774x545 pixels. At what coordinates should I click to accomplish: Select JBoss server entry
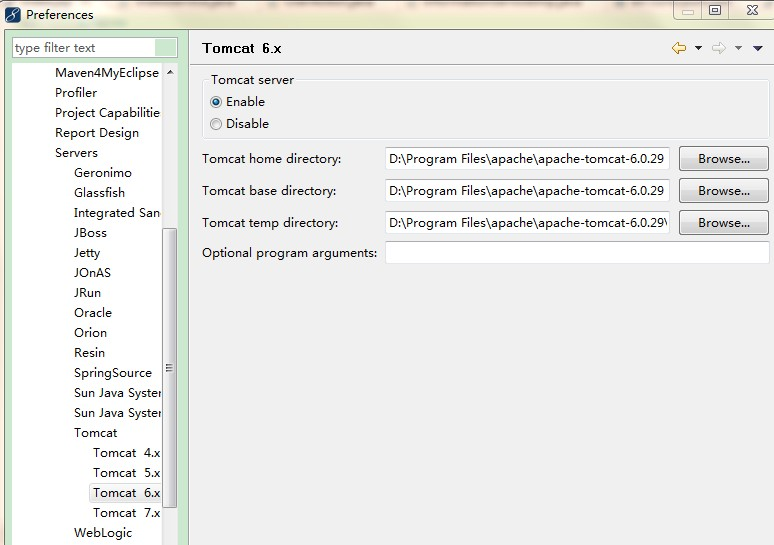click(x=90, y=233)
